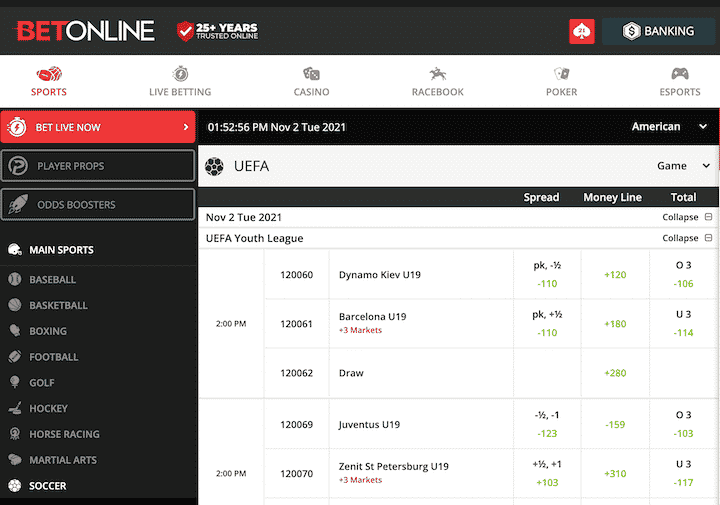Open the American odds format dropdown
The width and height of the screenshot is (720, 505).
(669, 127)
